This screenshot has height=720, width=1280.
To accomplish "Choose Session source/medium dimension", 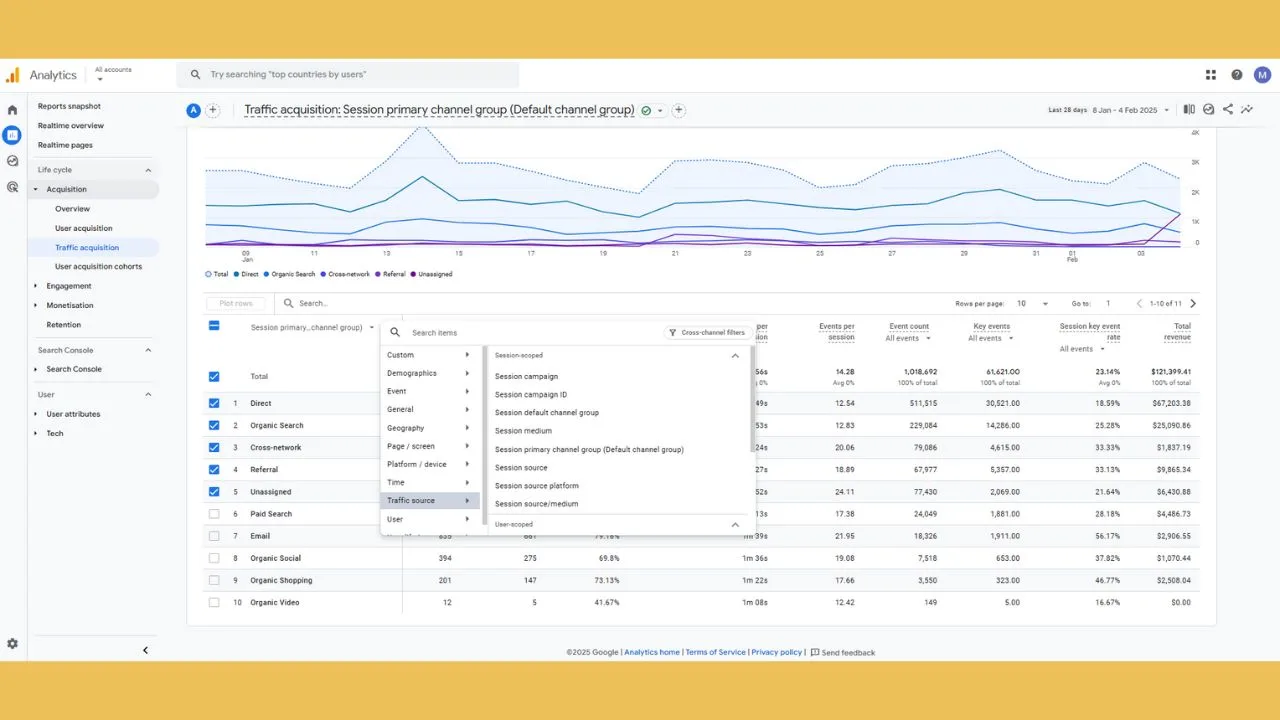I will (536, 504).
